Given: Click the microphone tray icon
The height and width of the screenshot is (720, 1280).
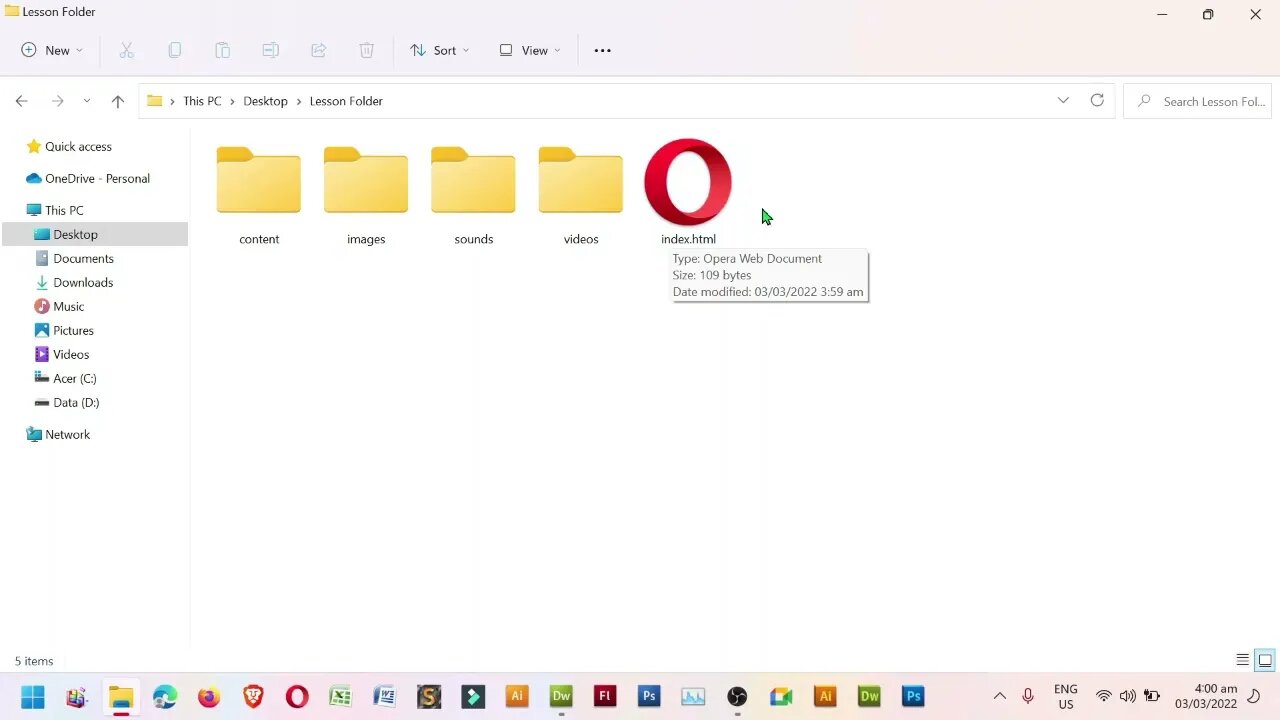Looking at the screenshot, I should [1028, 696].
